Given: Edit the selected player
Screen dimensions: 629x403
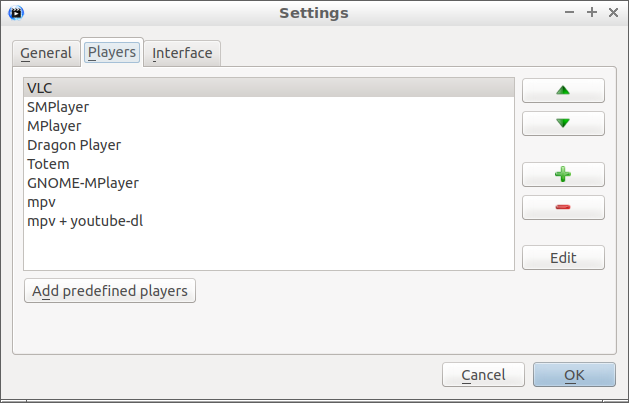Looking at the screenshot, I should (563, 257).
